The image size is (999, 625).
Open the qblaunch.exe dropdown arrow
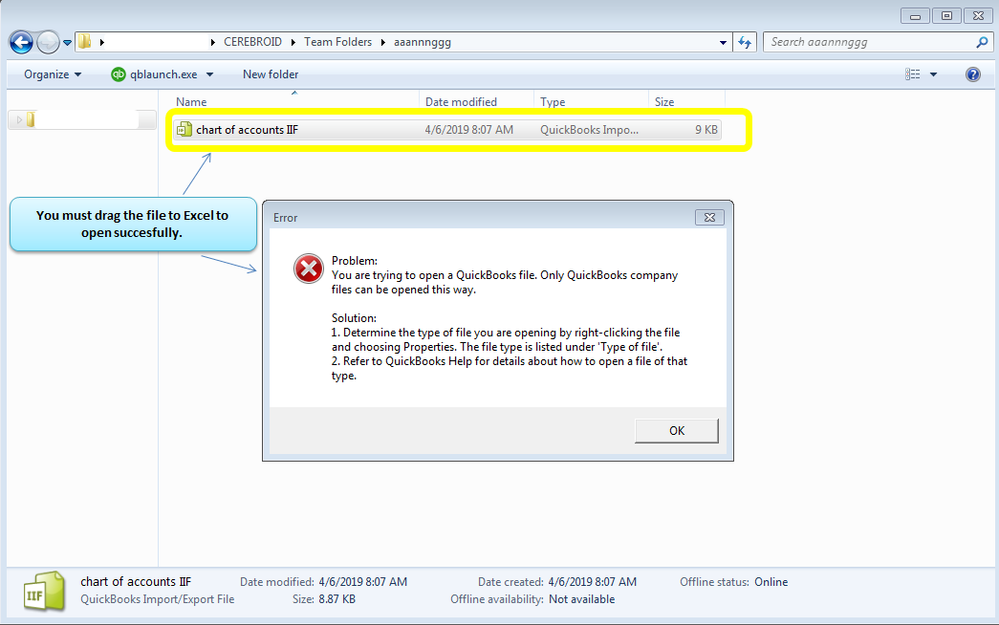click(210, 75)
